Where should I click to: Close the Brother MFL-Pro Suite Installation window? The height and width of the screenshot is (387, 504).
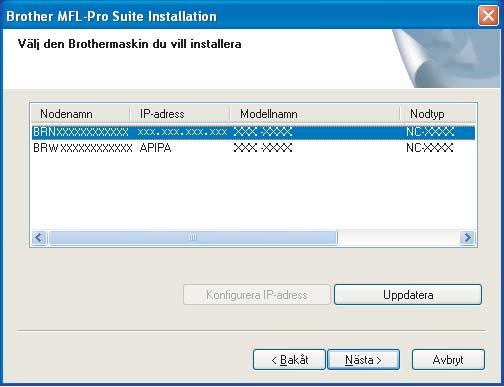tap(488, 16)
